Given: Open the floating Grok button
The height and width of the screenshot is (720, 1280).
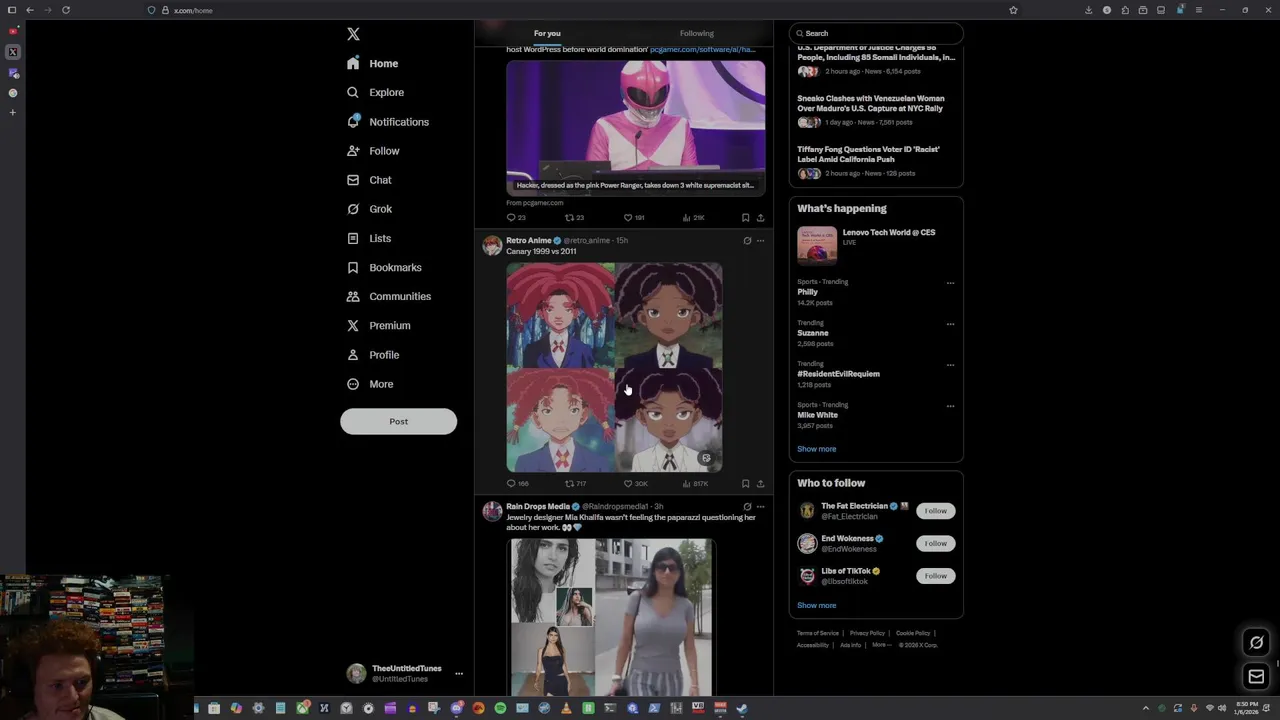Looking at the screenshot, I should click(x=1257, y=643).
